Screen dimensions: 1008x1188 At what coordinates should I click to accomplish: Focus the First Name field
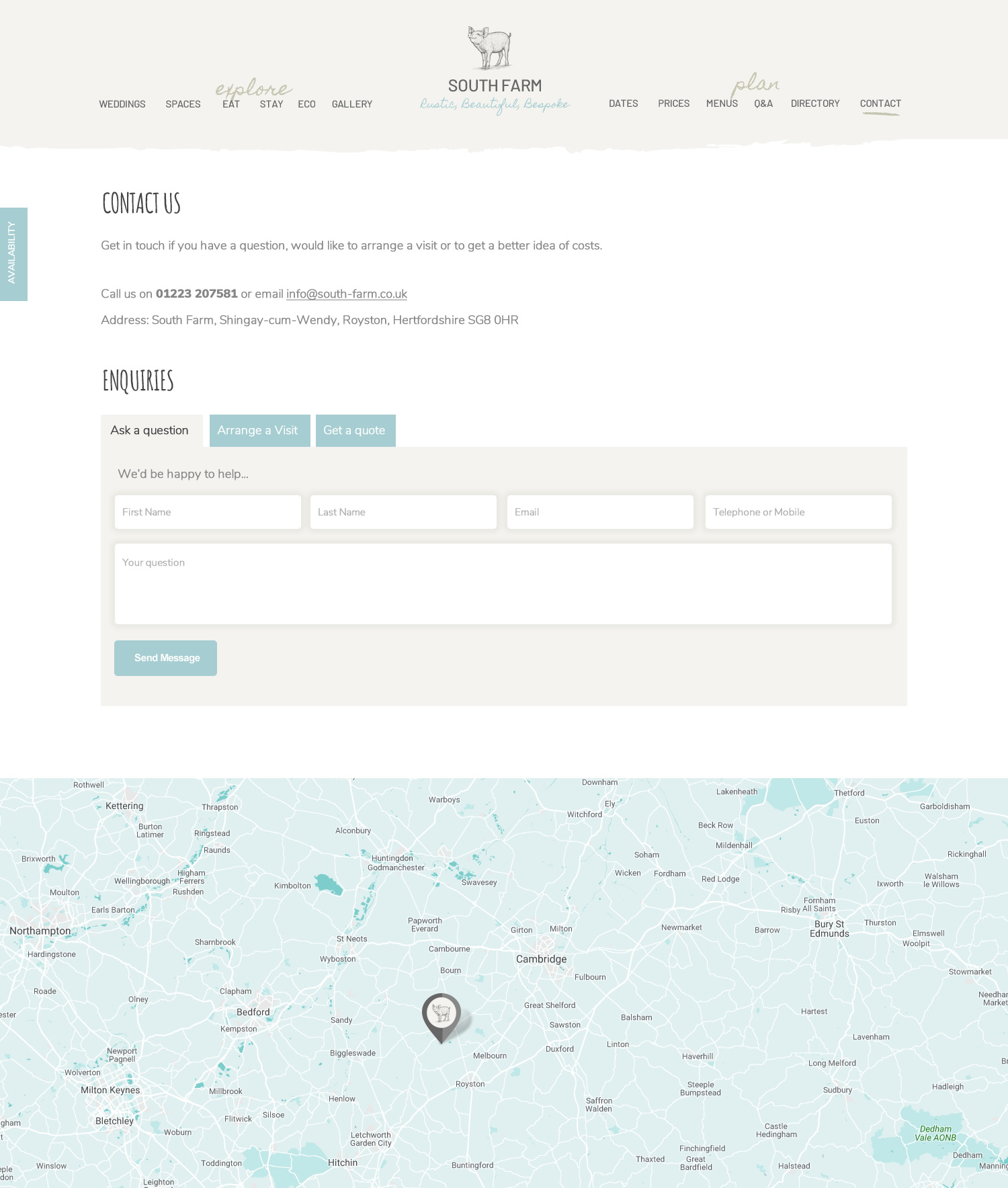coord(208,512)
